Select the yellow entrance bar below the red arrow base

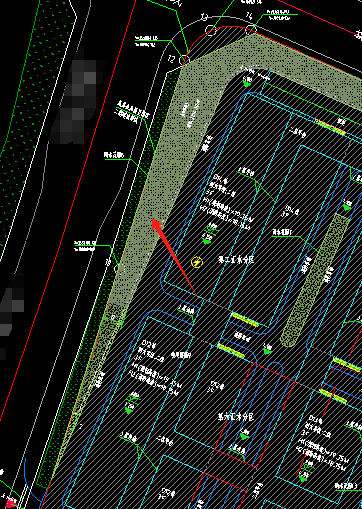tap(244, 320)
